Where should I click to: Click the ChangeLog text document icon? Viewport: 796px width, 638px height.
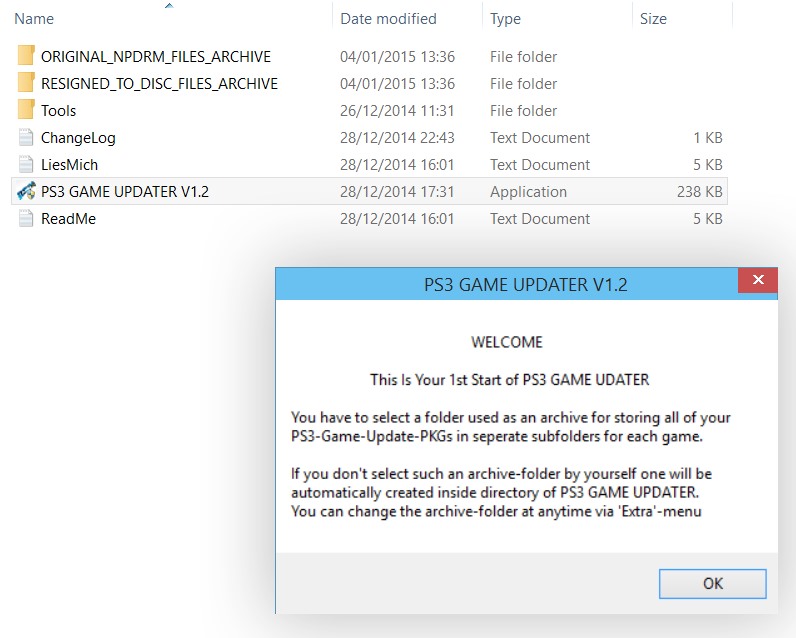(x=26, y=137)
